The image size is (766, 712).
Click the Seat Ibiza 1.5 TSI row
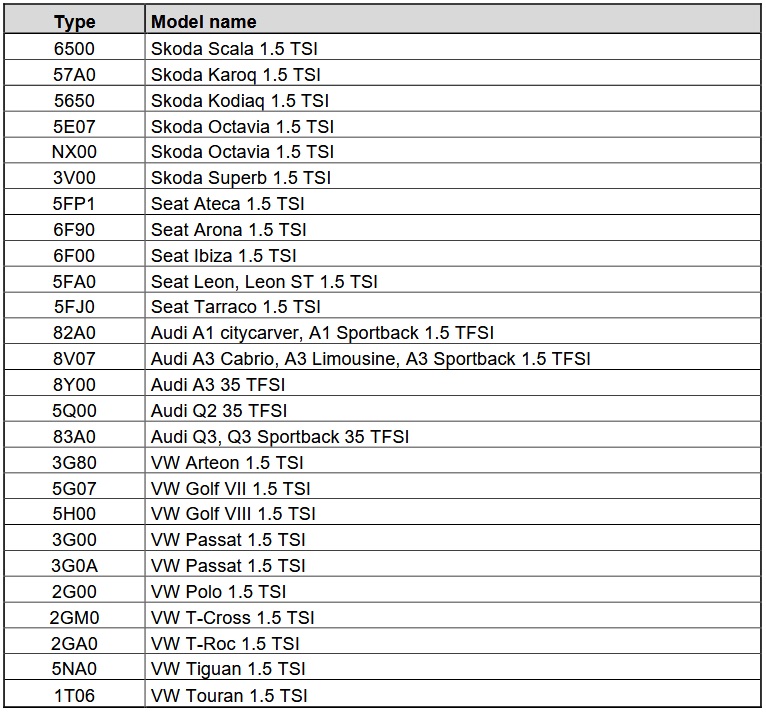click(x=224, y=256)
